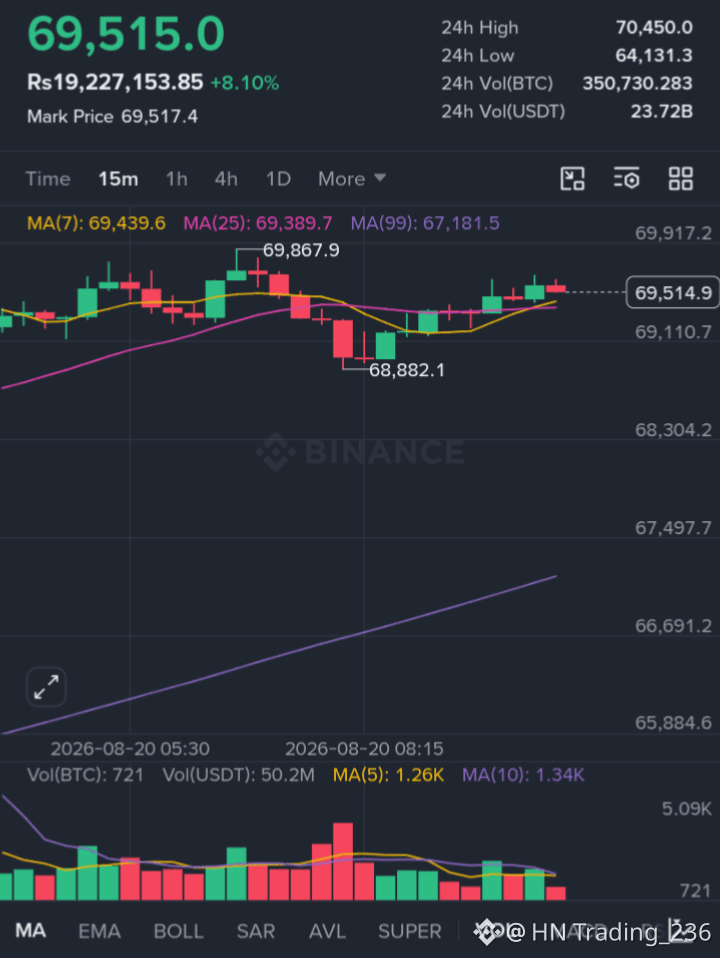The height and width of the screenshot is (958, 720).
Task: Switch to the 1h interval
Action: click(x=177, y=179)
